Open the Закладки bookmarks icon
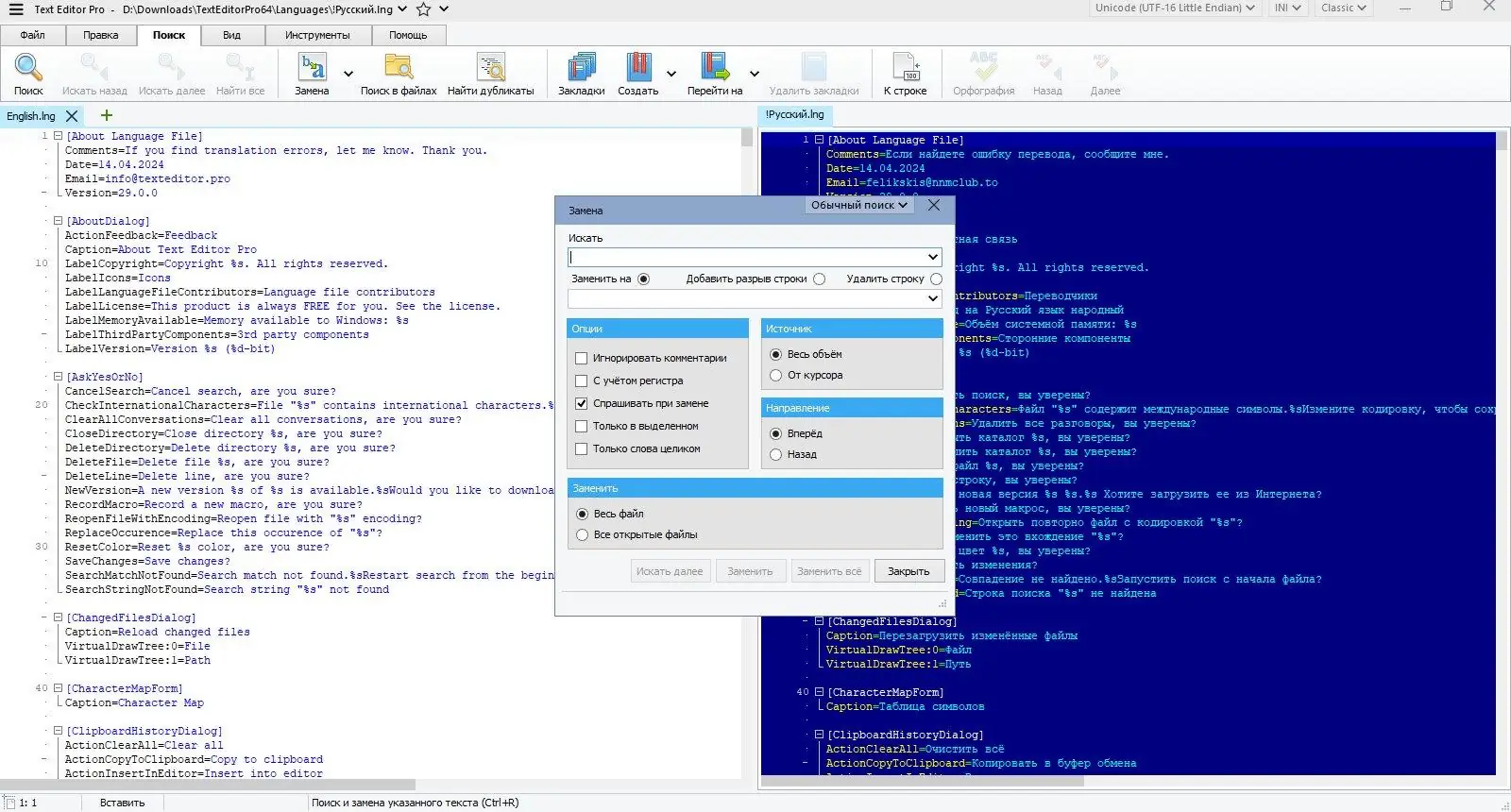 pos(581,68)
